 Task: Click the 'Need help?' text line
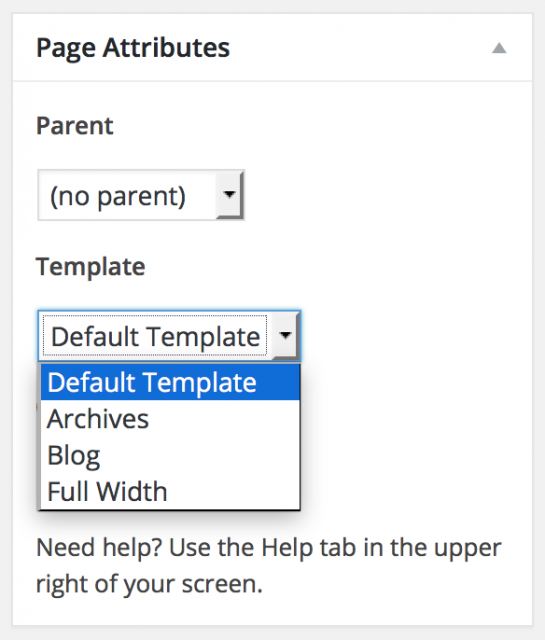coord(269,548)
